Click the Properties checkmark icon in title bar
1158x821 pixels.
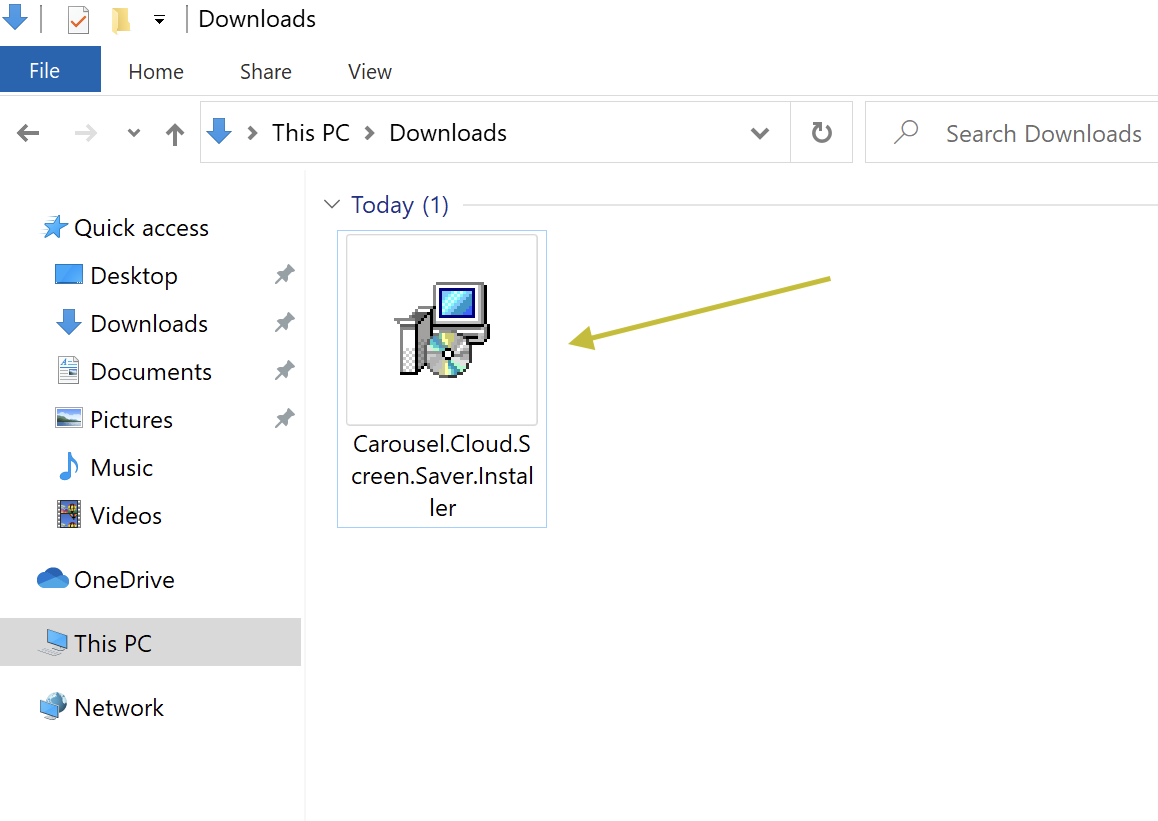78,20
